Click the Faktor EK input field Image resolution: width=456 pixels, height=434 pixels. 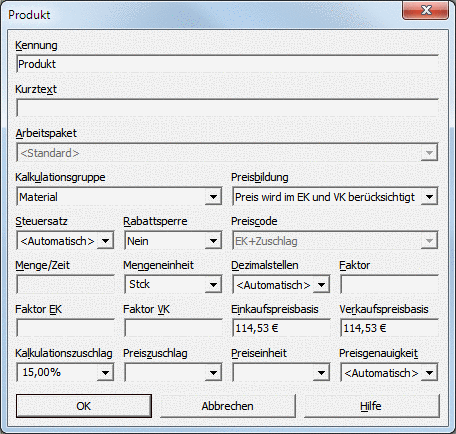(x=65, y=328)
